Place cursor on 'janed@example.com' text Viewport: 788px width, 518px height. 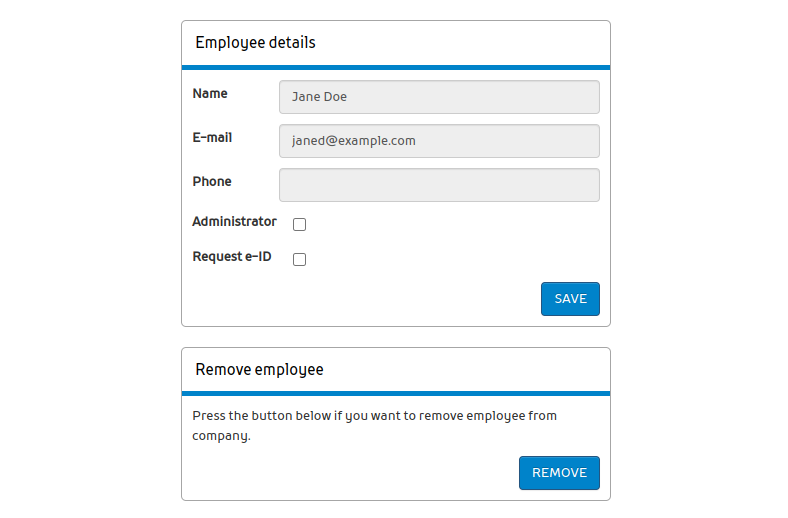pyautogui.click(x=353, y=141)
